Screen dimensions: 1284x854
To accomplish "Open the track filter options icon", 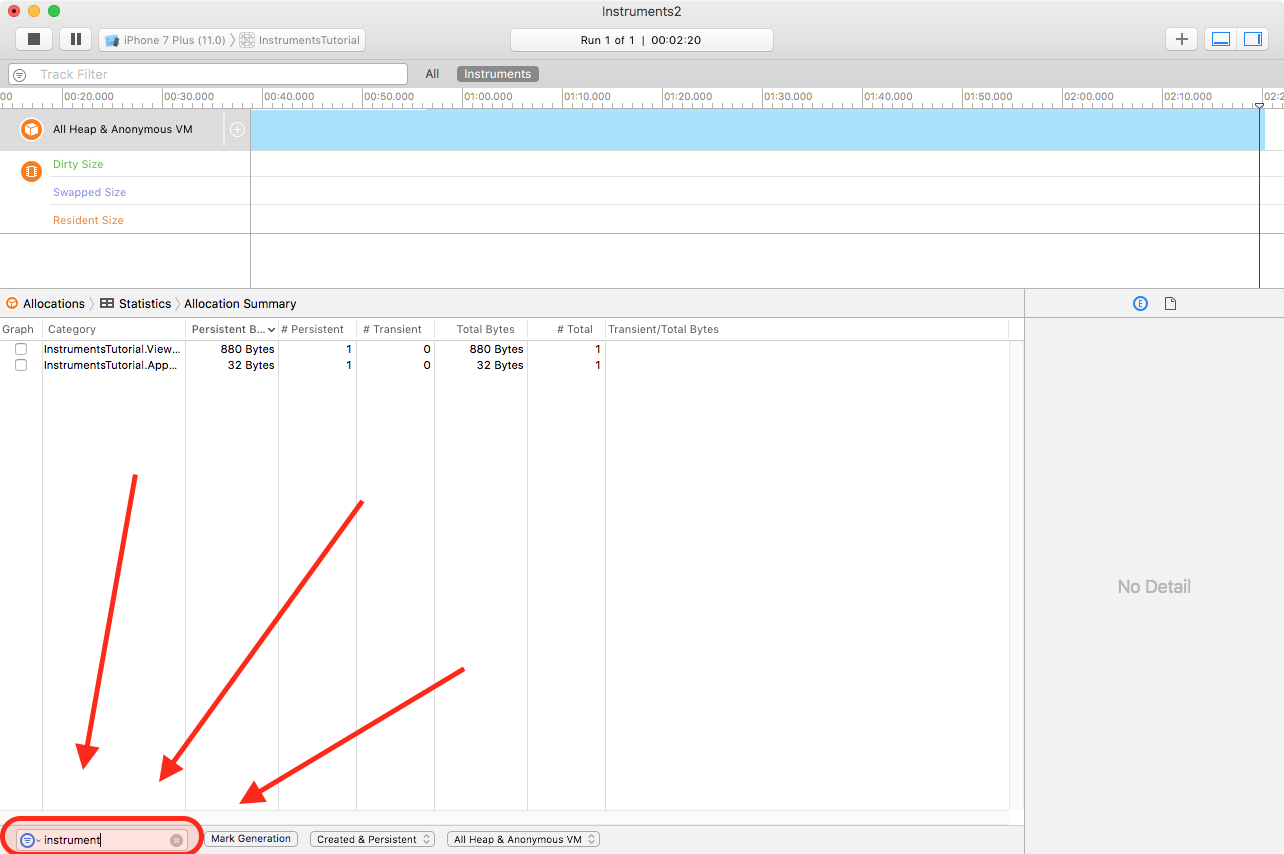I will [19, 75].
